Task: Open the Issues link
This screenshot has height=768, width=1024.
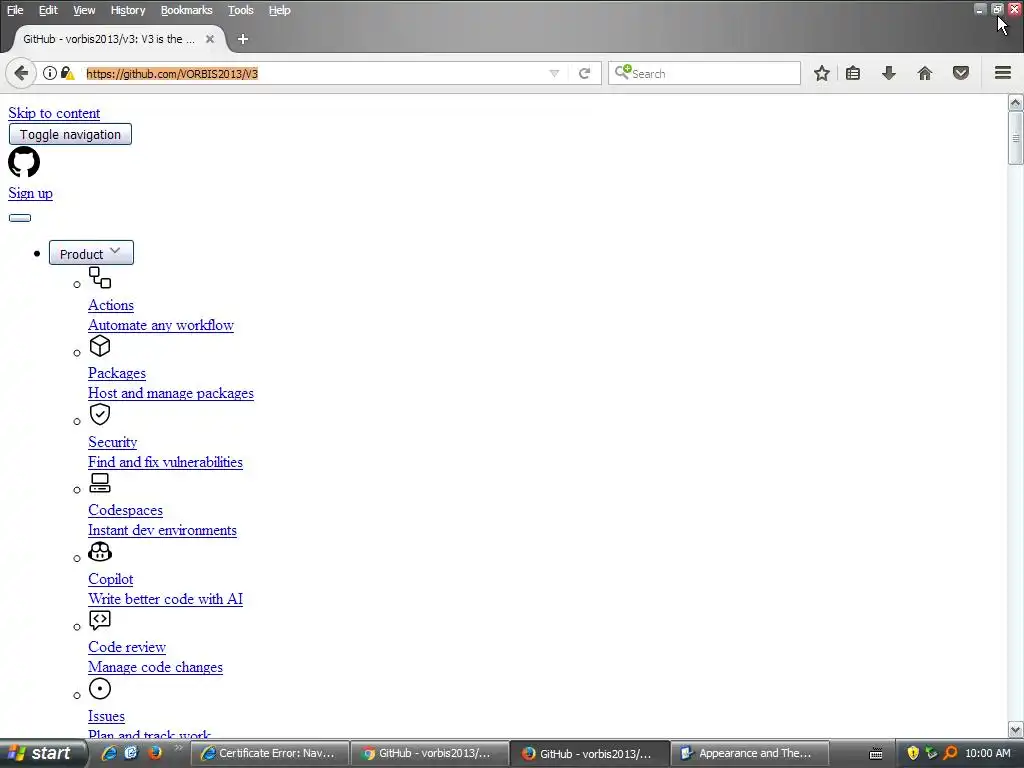Action: (x=106, y=716)
